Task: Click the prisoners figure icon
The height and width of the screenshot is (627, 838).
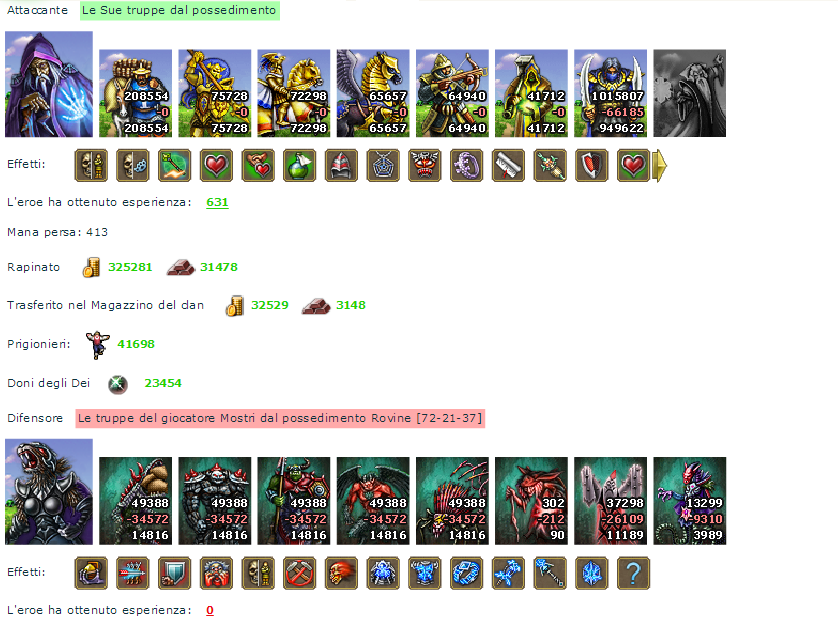Action: pyautogui.click(x=98, y=344)
